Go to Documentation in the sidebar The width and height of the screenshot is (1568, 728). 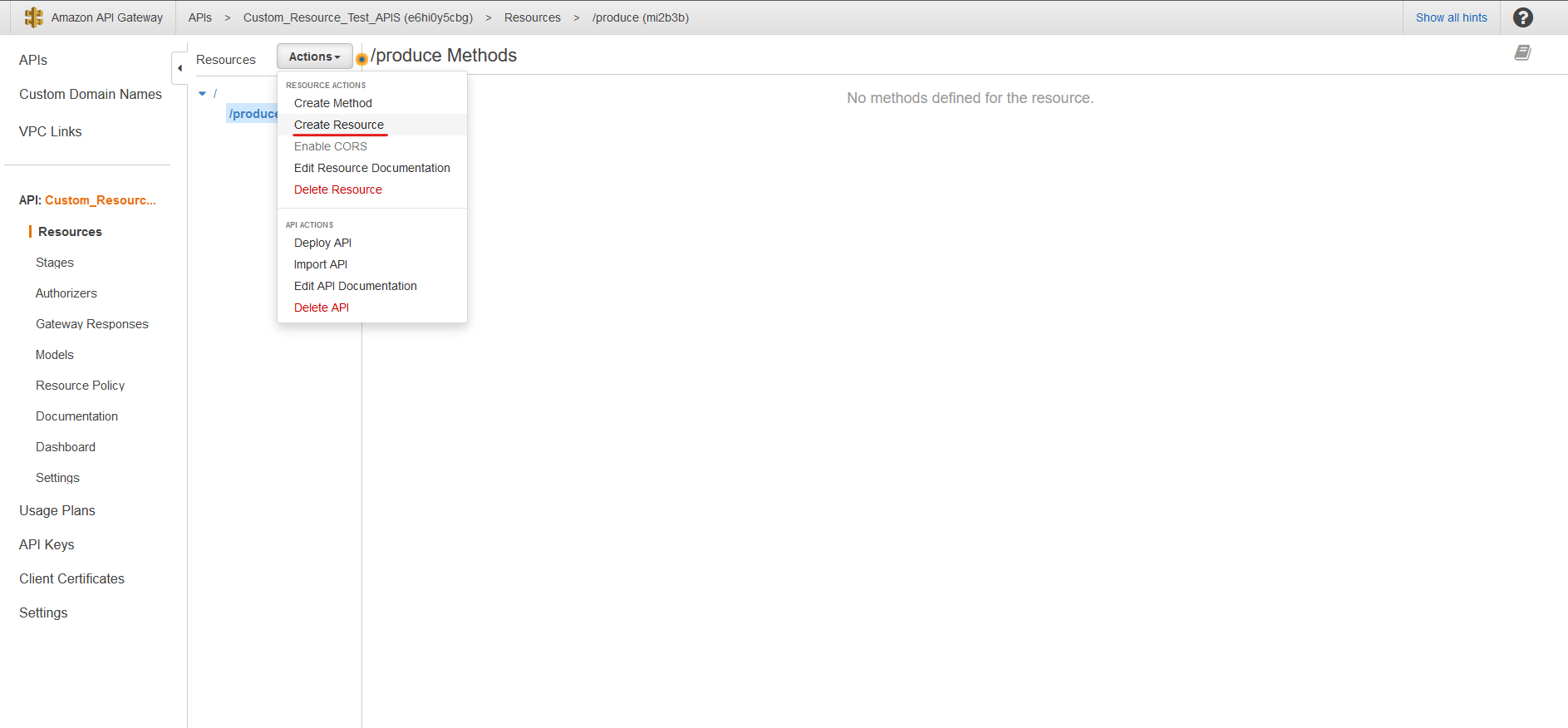point(76,416)
